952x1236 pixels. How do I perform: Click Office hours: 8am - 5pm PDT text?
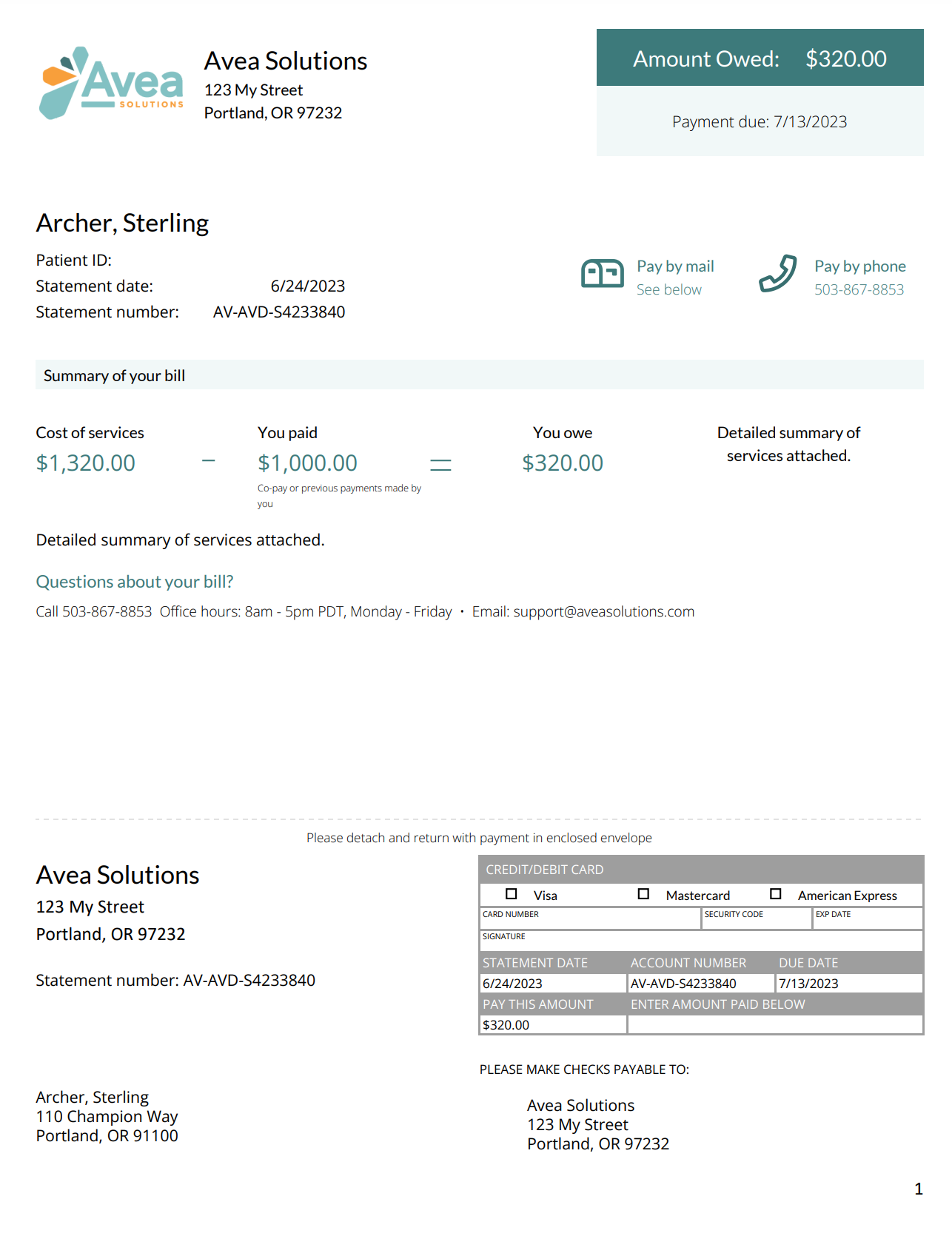click(x=253, y=611)
